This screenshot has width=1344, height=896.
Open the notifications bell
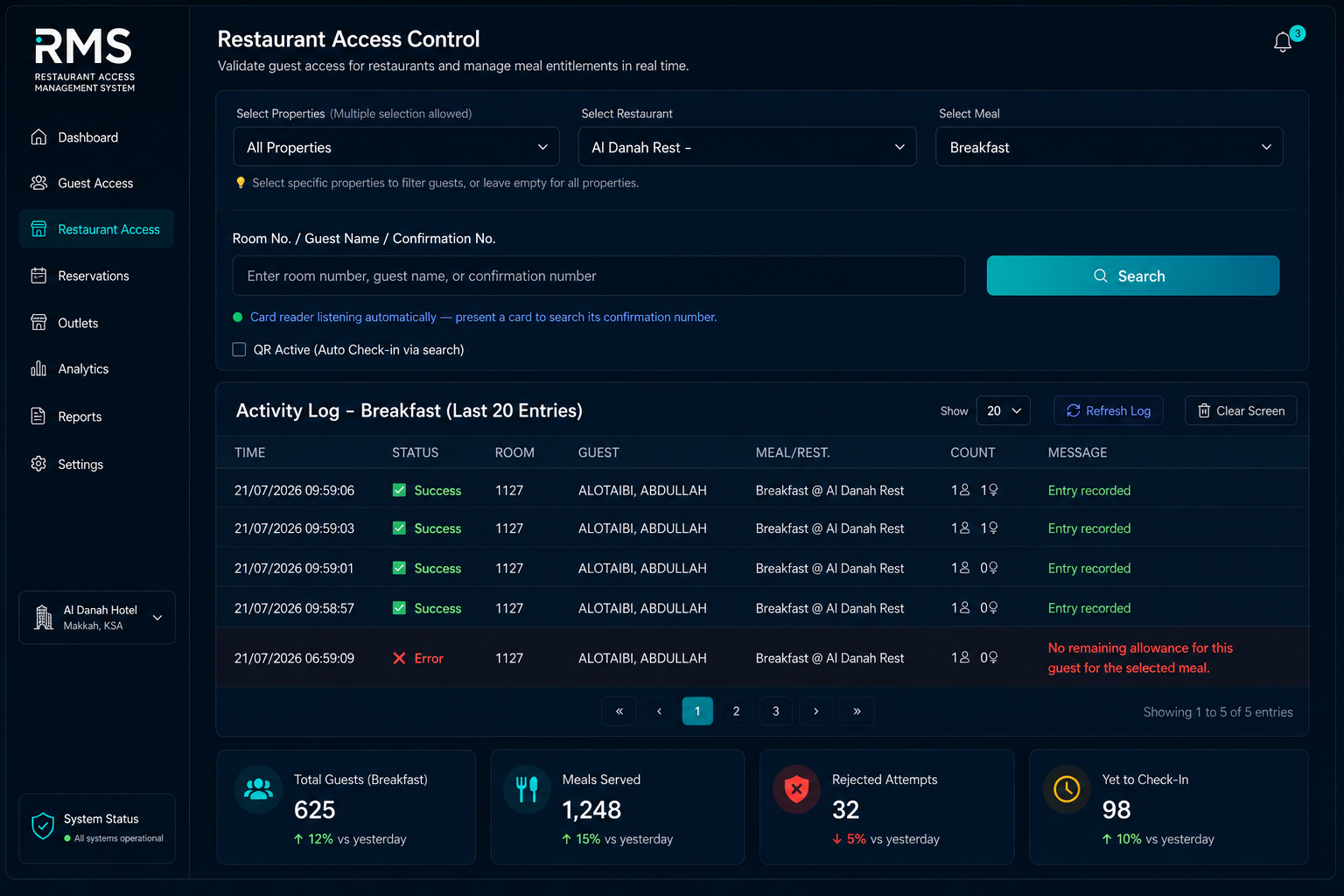tap(1283, 41)
